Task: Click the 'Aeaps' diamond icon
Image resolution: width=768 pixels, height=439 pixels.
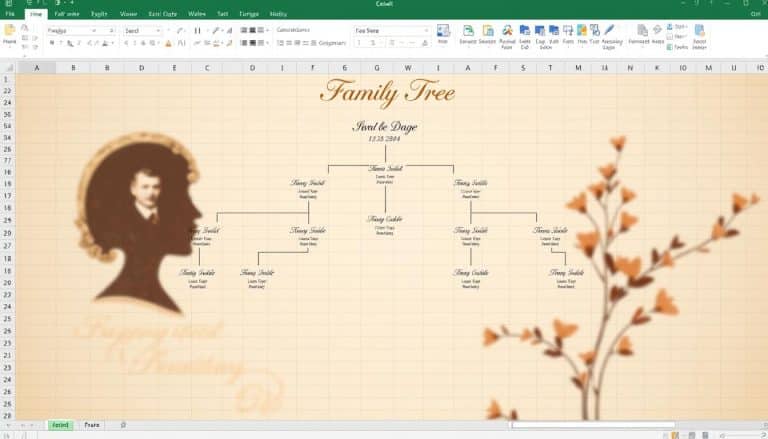Action: pos(658,31)
